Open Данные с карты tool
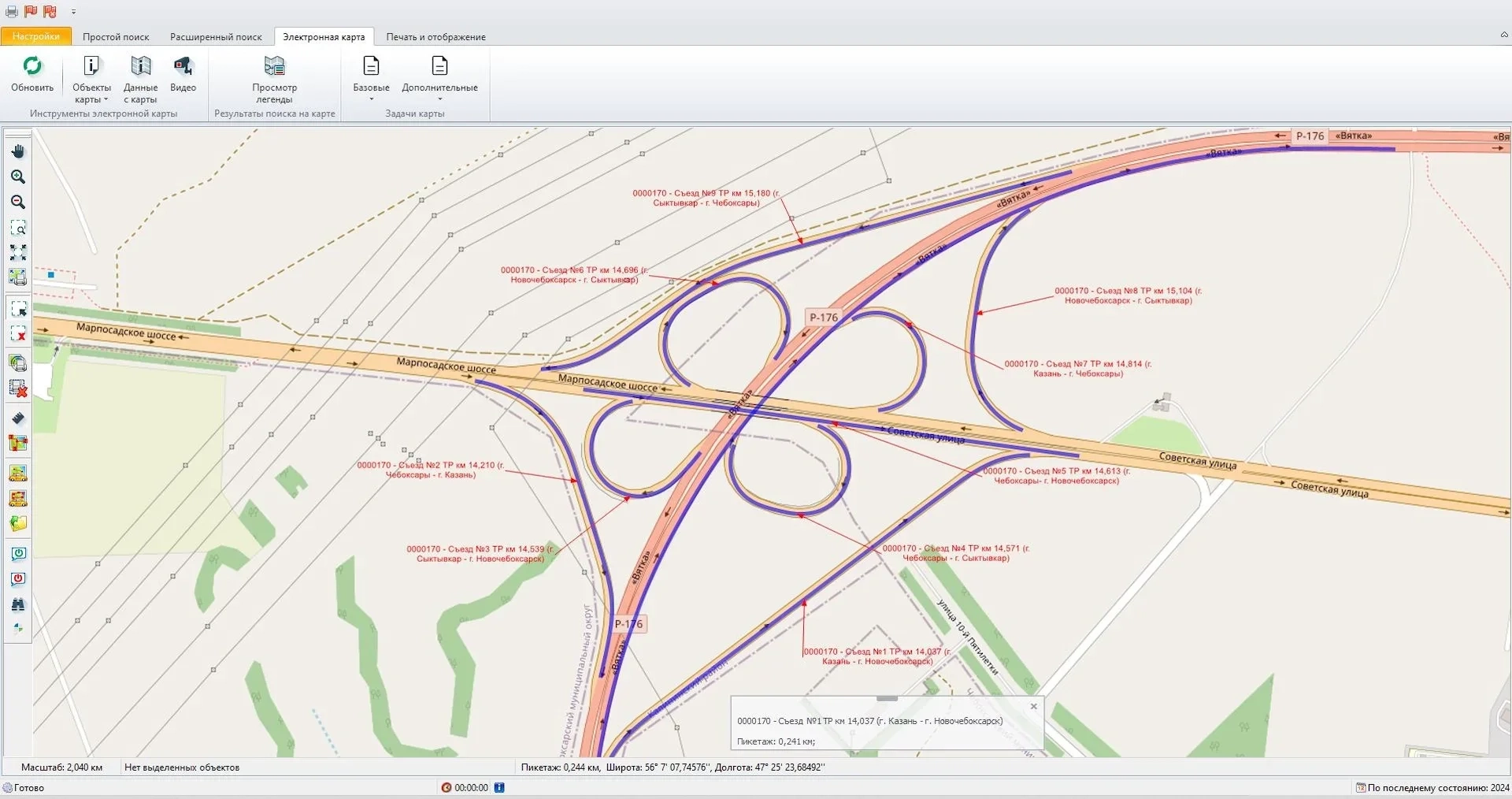 [x=140, y=79]
